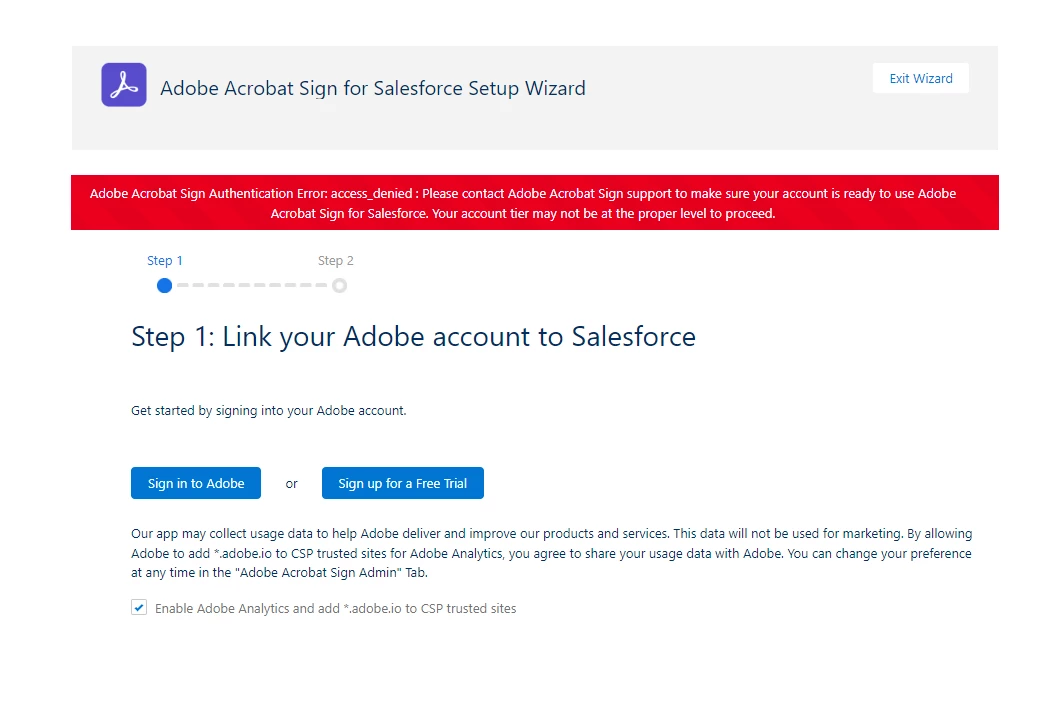
Task: Uncheck the Enable Adobe Analytics checkbox
Action: pos(139,607)
